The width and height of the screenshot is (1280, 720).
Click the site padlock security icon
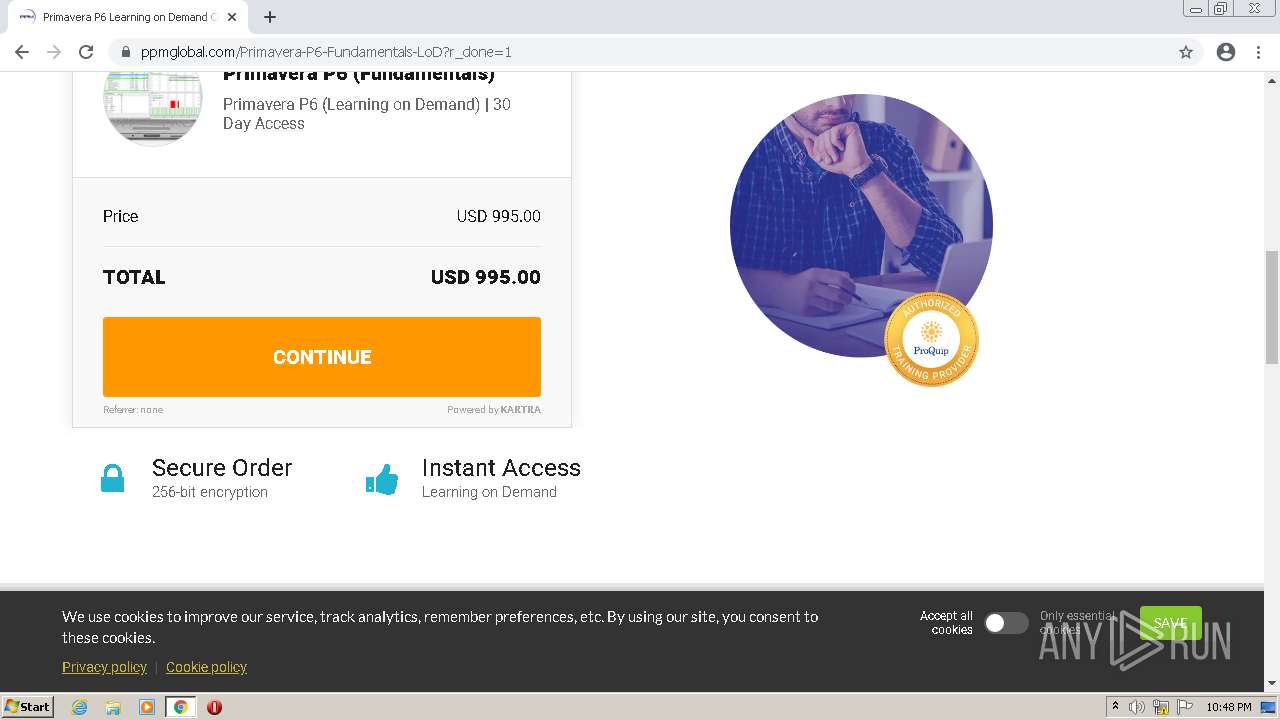tap(125, 52)
